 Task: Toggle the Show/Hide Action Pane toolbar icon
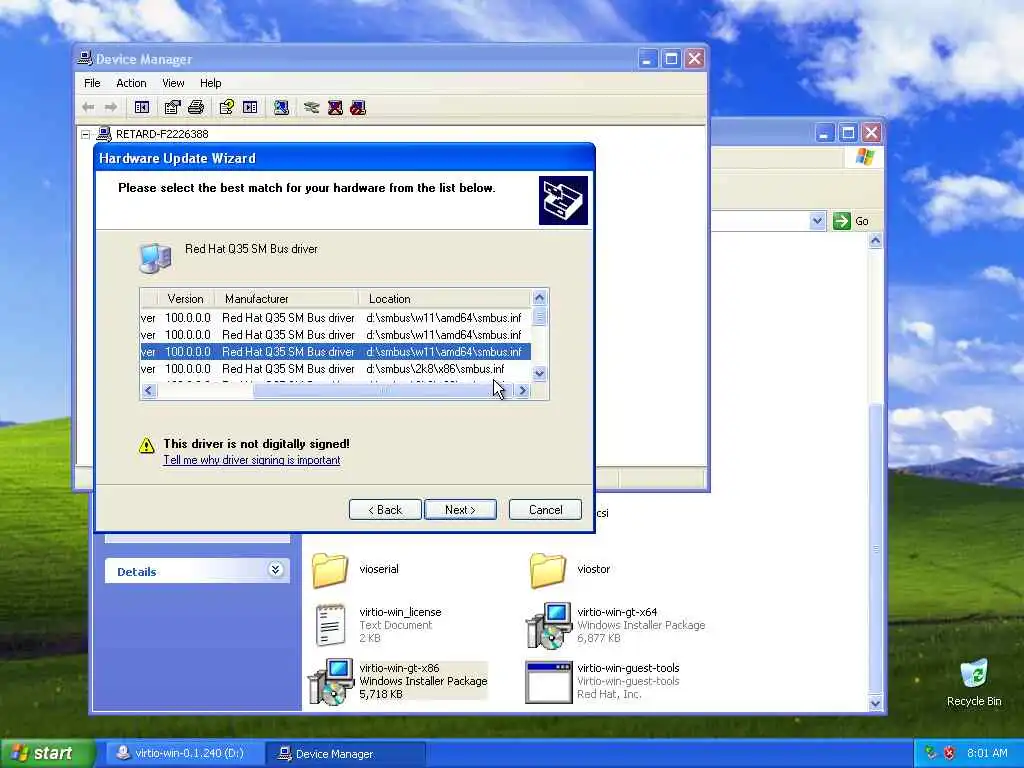coord(250,107)
